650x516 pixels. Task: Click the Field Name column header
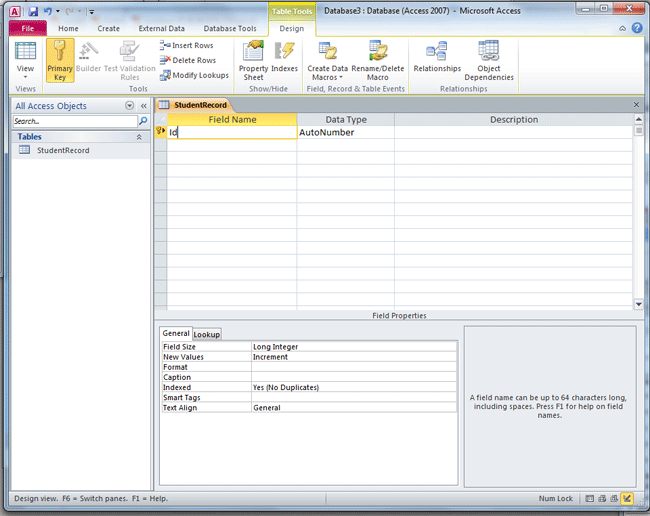tap(232, 120)
